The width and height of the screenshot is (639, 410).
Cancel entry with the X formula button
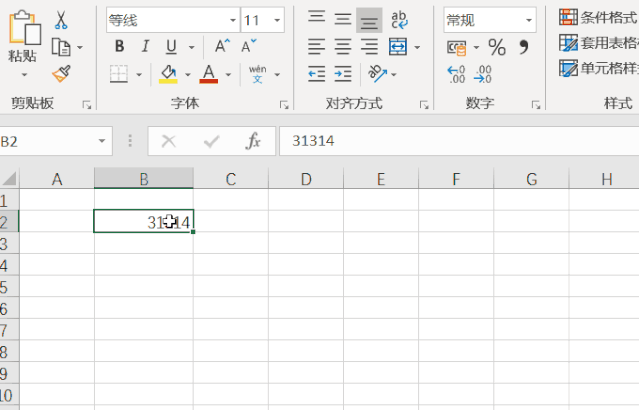168,141
